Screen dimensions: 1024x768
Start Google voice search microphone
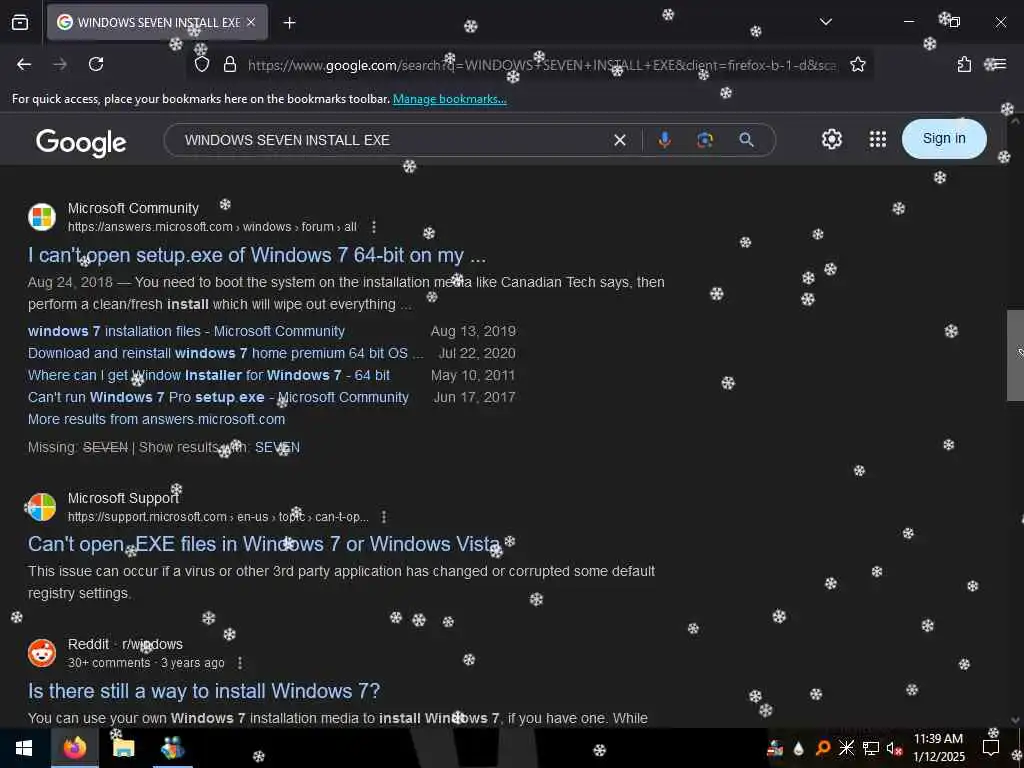pyautogui.click(x=664, y=140)
